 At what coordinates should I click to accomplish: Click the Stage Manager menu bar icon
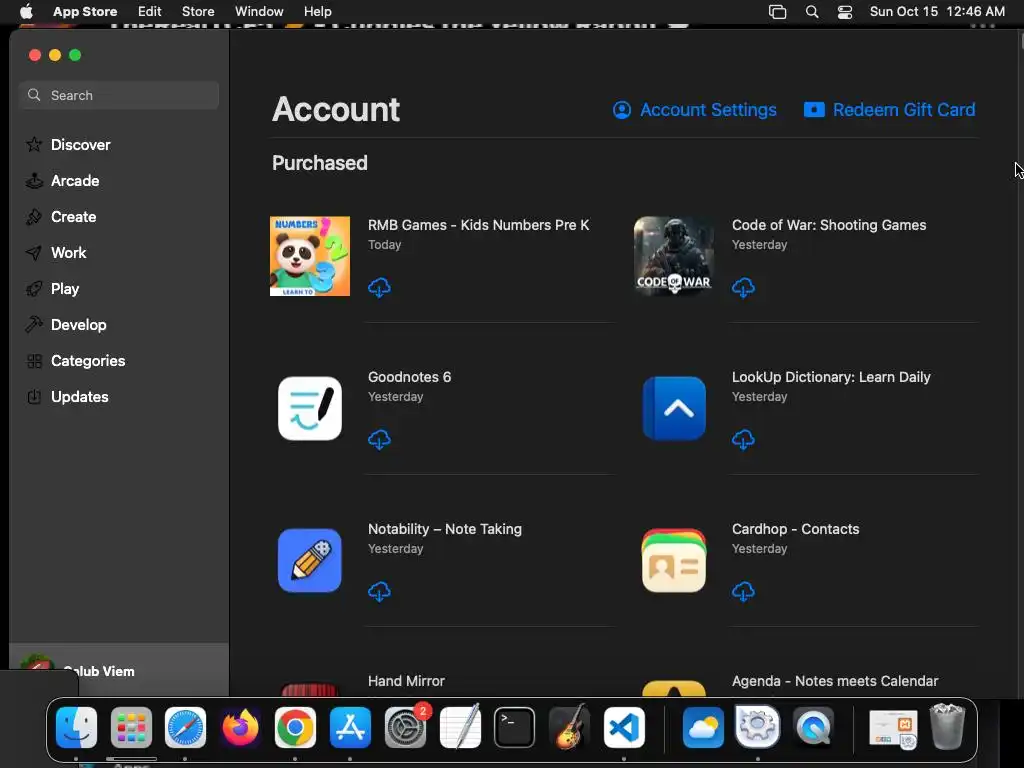[777, 12]
